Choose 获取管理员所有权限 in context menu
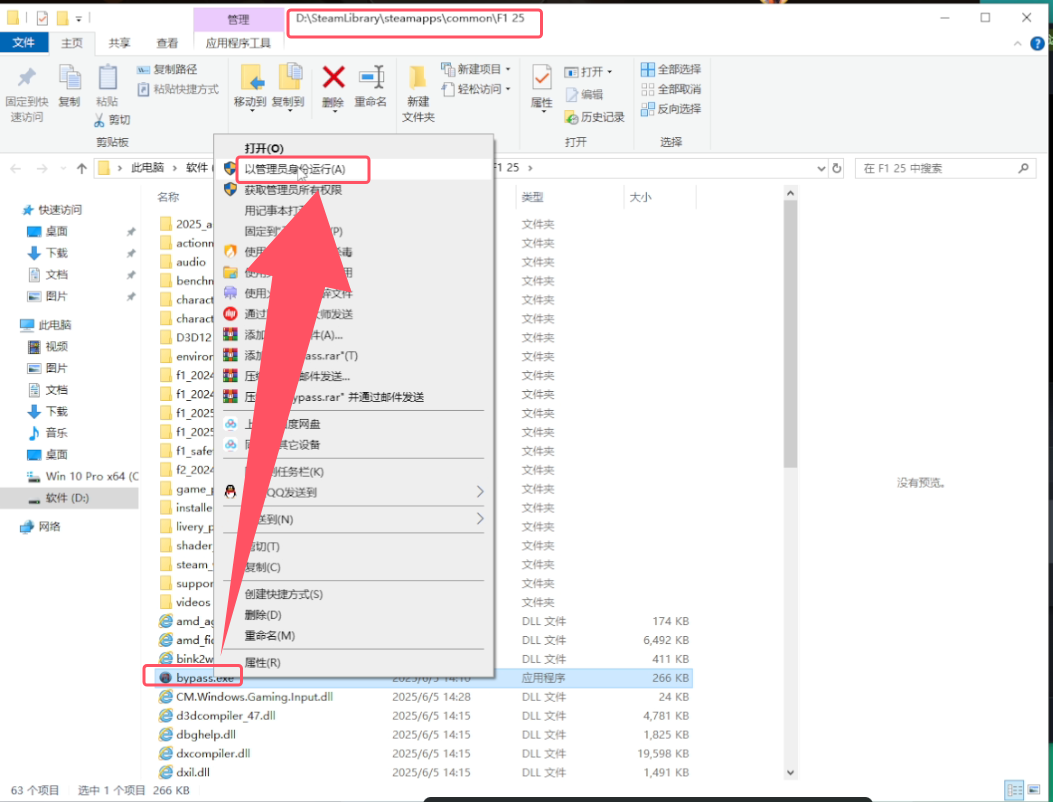 point(293,190)
